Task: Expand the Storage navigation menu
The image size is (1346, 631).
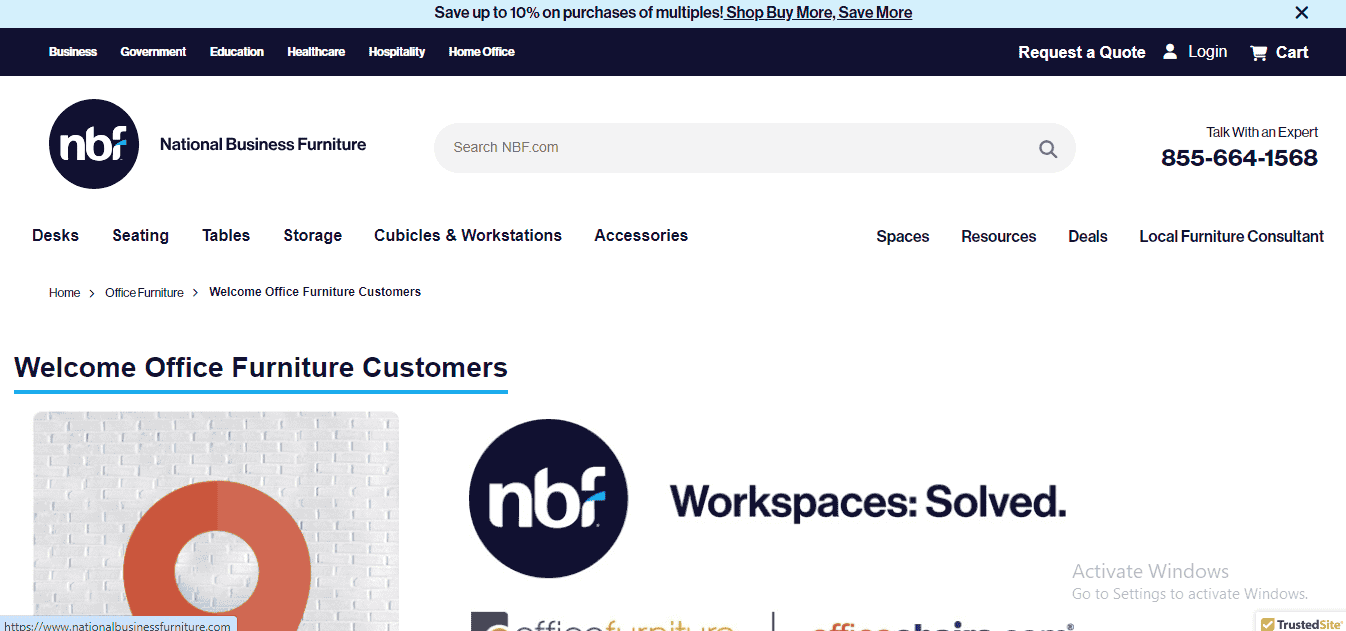Action: tap(312, 236)
